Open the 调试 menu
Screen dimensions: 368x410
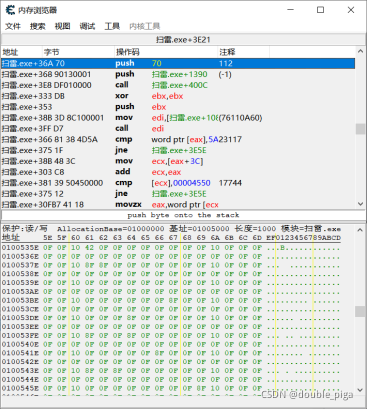coord(87,26)
